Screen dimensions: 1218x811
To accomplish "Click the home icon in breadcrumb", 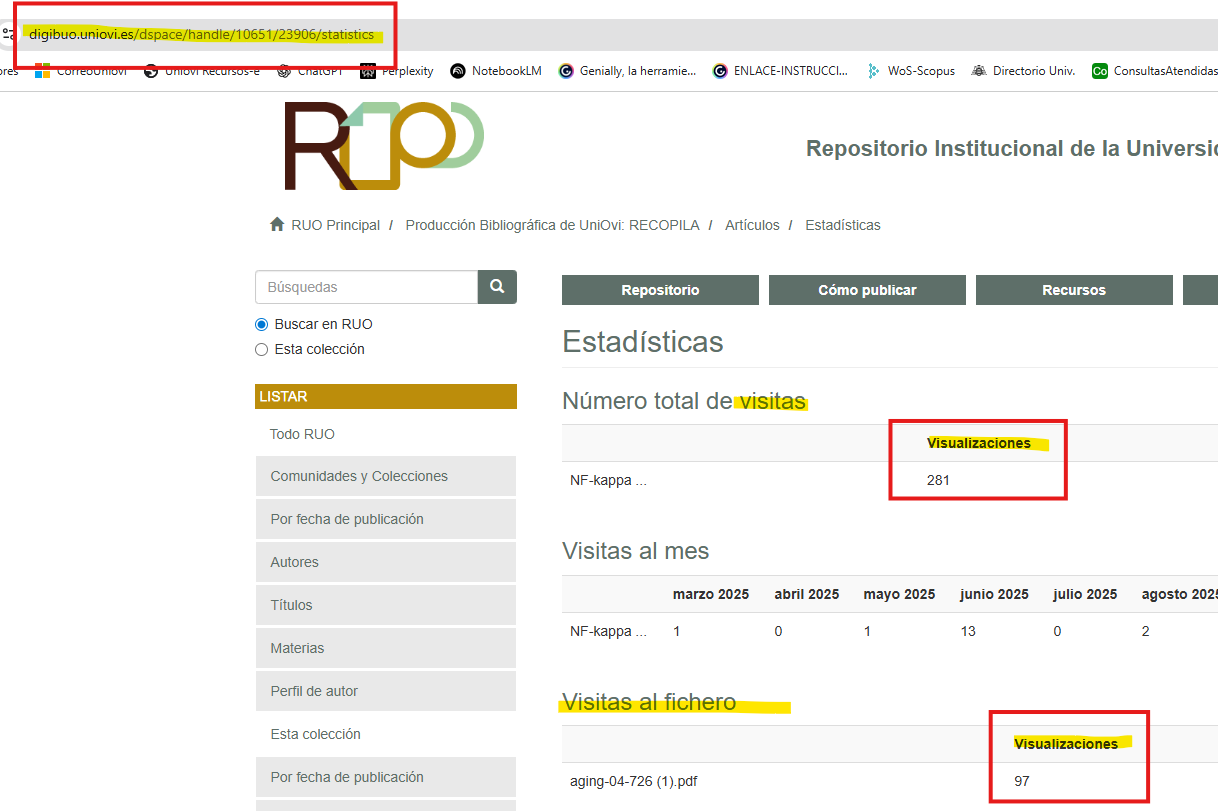I will (x=278, y=224).
